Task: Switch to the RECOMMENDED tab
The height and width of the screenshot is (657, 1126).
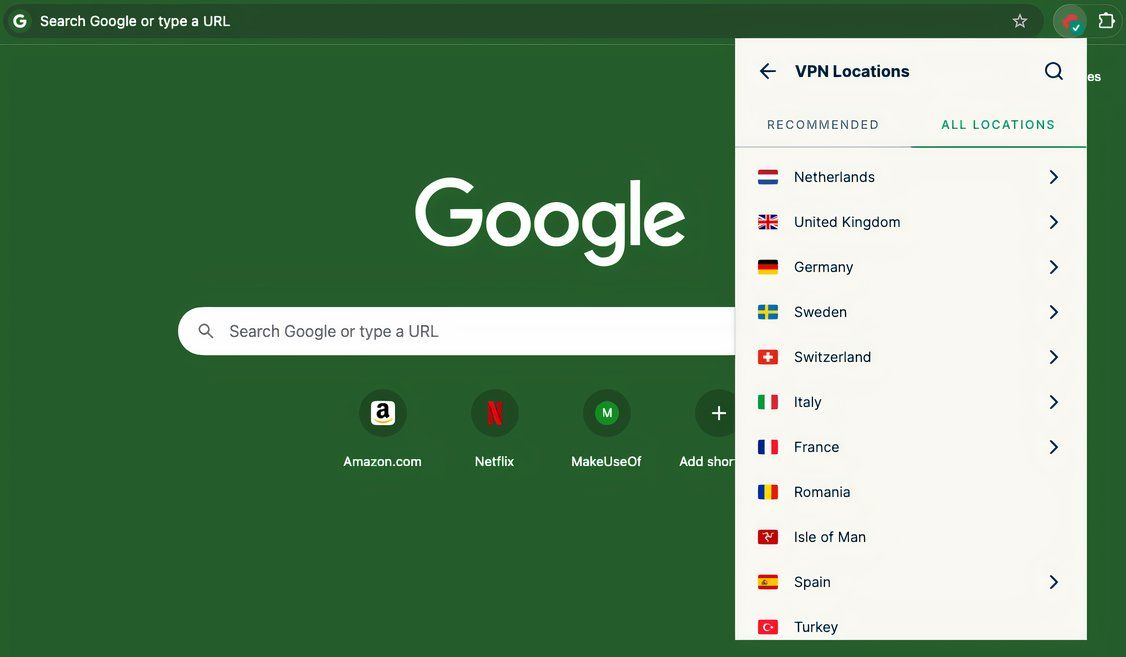Action: click(x=822, y=124)
